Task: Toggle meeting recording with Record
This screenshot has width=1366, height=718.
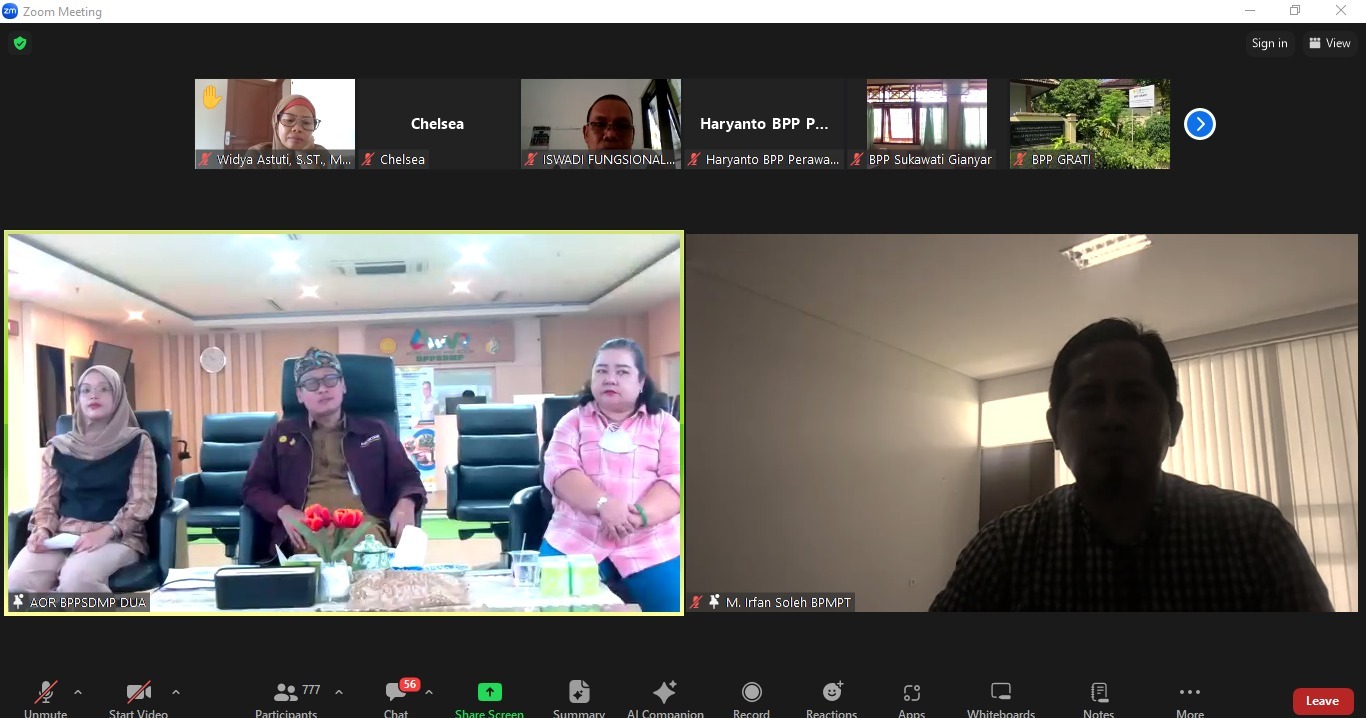Action: point(751,697)
